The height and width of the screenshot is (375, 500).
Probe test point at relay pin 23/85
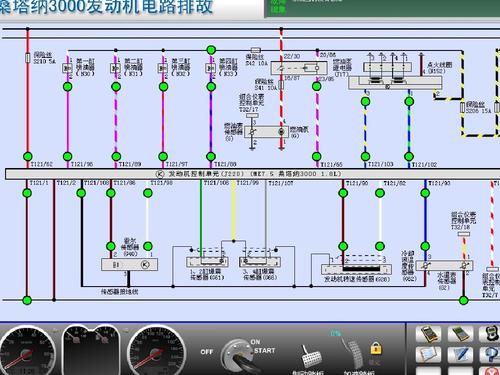click(x=317, y=86)
